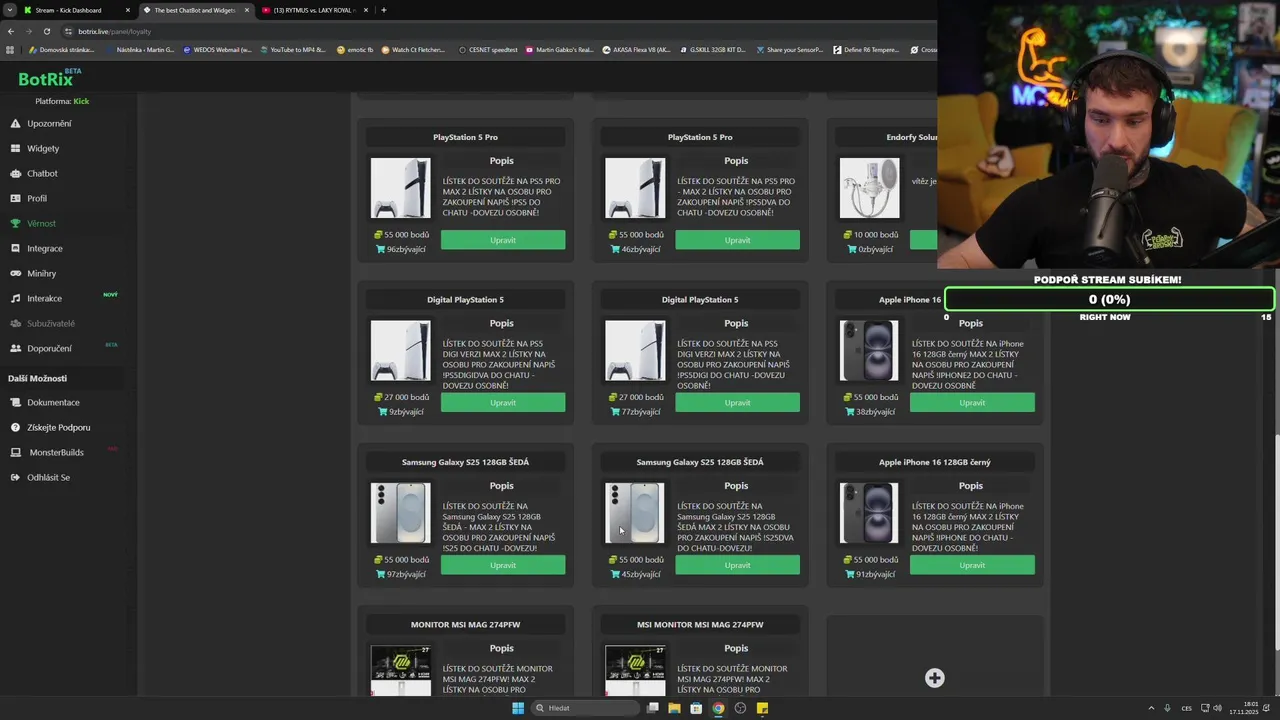
Task: Open the Profil page
Action: tap(36, 198)
